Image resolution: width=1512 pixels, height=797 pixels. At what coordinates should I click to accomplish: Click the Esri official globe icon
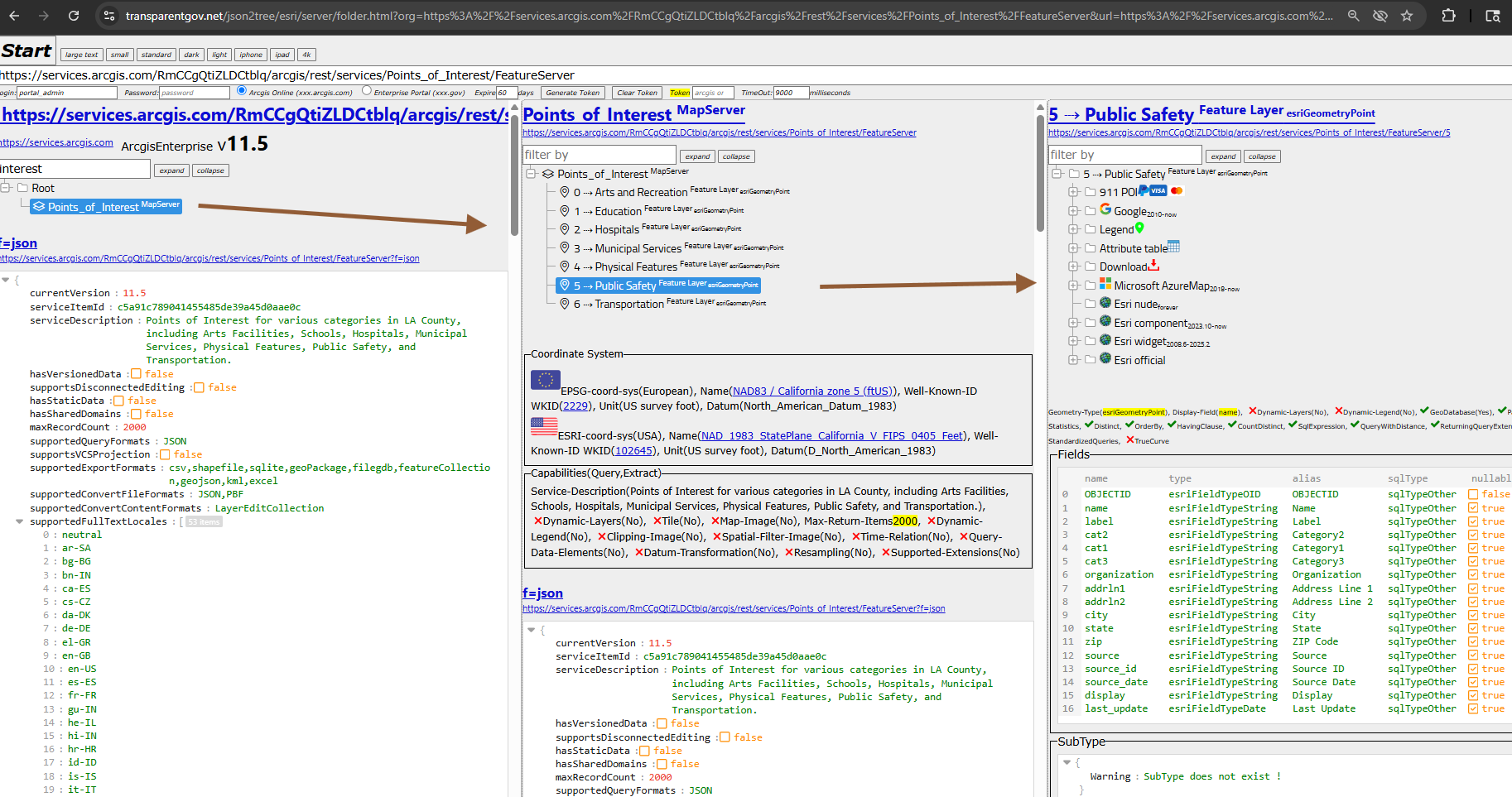pos(1105,359)
